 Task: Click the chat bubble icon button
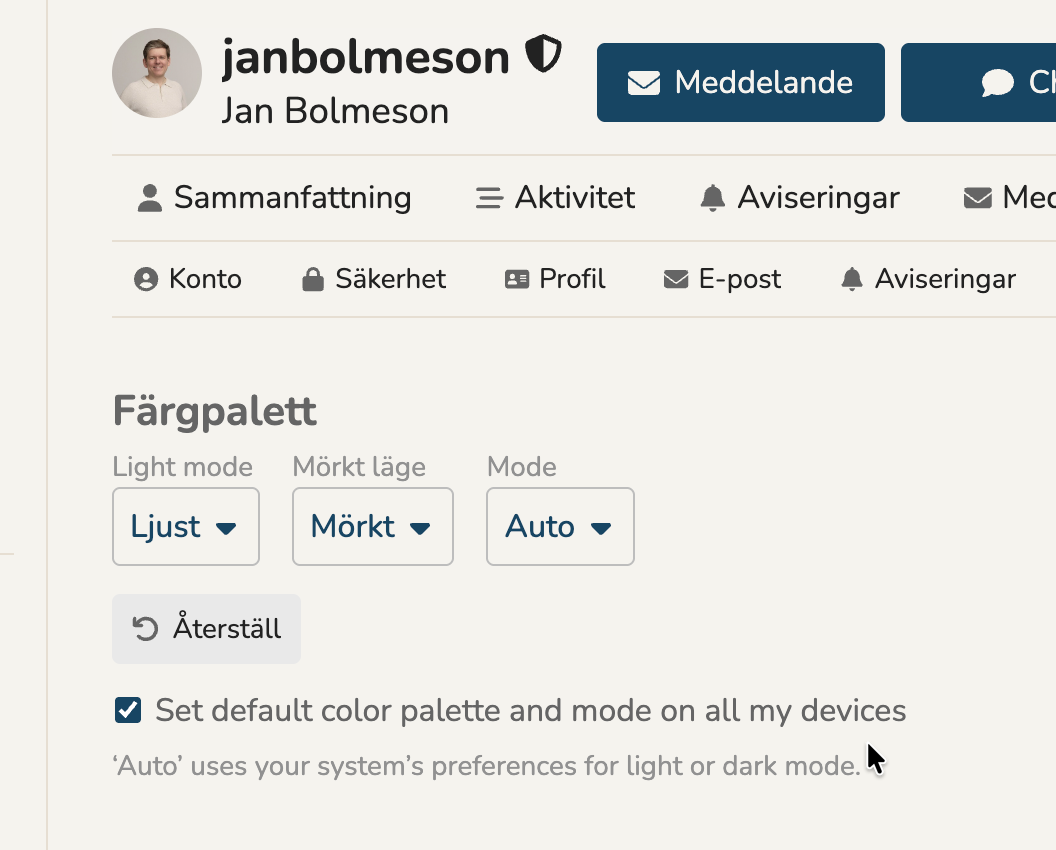click(x=997, y=83)
